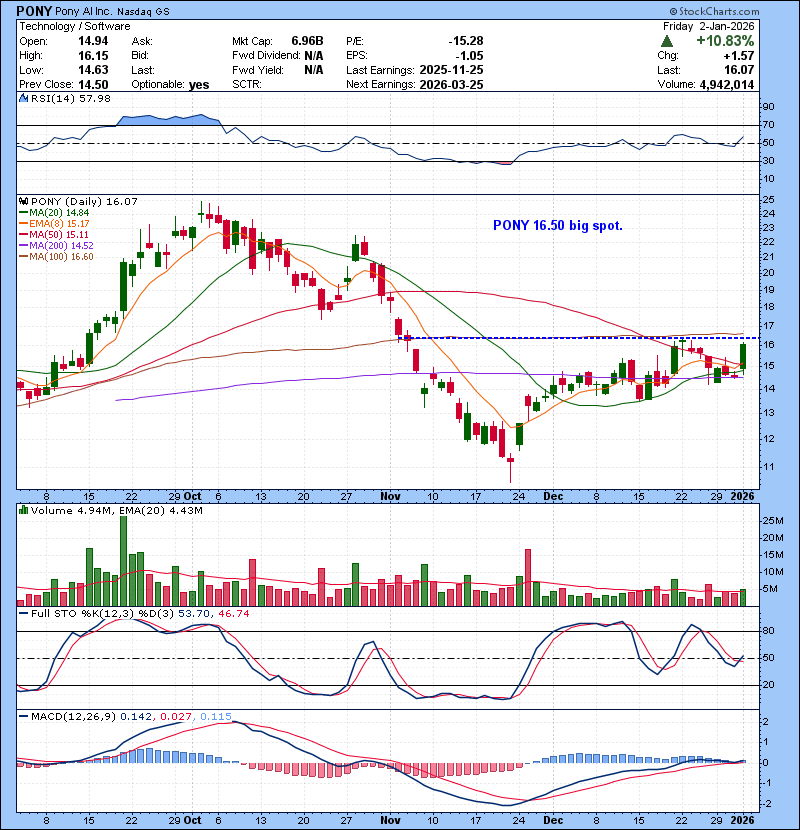
Task: Click the 11 price level on the price axis
Action: tap(768, 467)
